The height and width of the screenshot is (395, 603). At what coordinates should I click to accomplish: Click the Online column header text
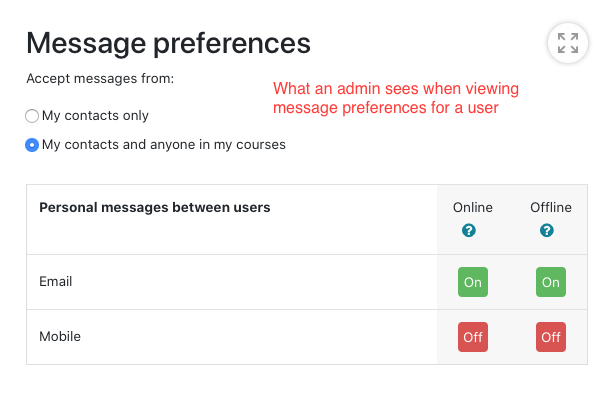(x=473, y=208)
